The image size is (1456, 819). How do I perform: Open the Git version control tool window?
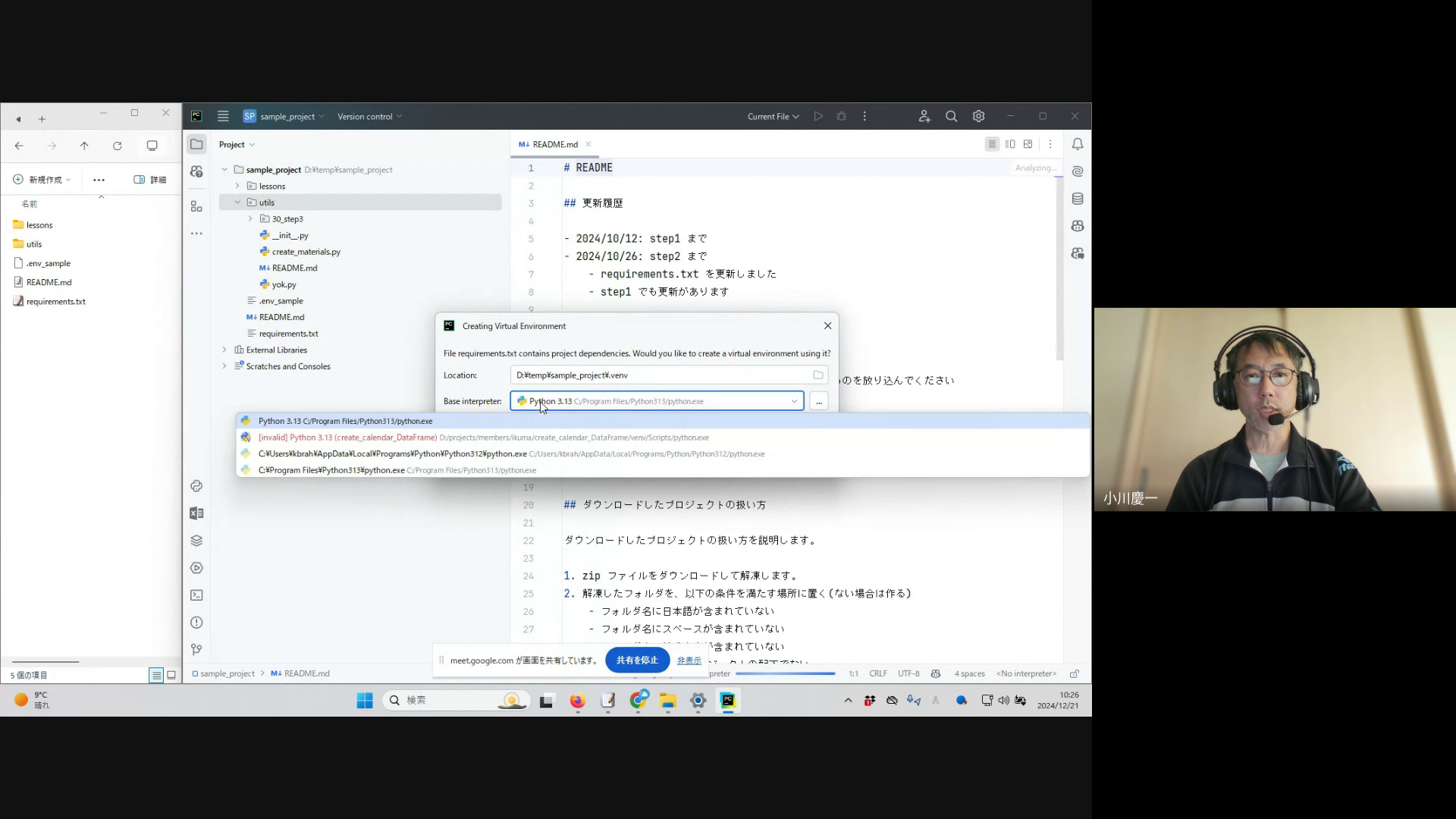pyautogui.click(x=196, y=650)
